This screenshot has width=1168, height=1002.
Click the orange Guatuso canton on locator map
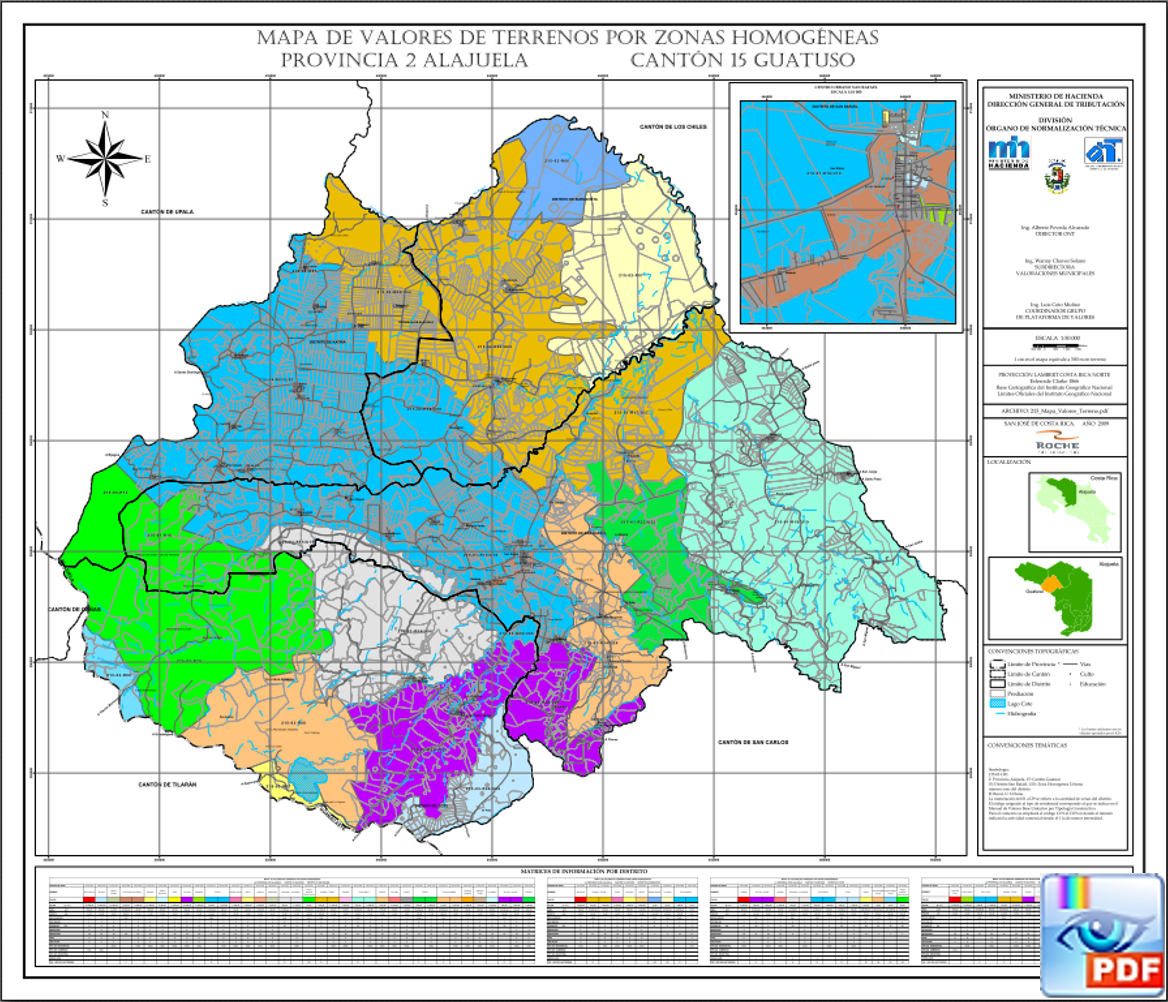pos(1052,585)
